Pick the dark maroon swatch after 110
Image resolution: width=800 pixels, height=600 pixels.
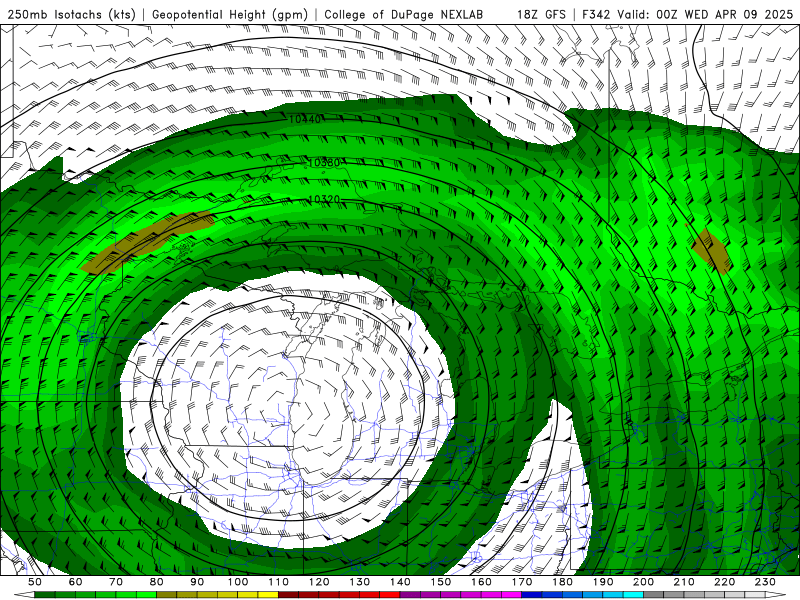tap(289, 595)
